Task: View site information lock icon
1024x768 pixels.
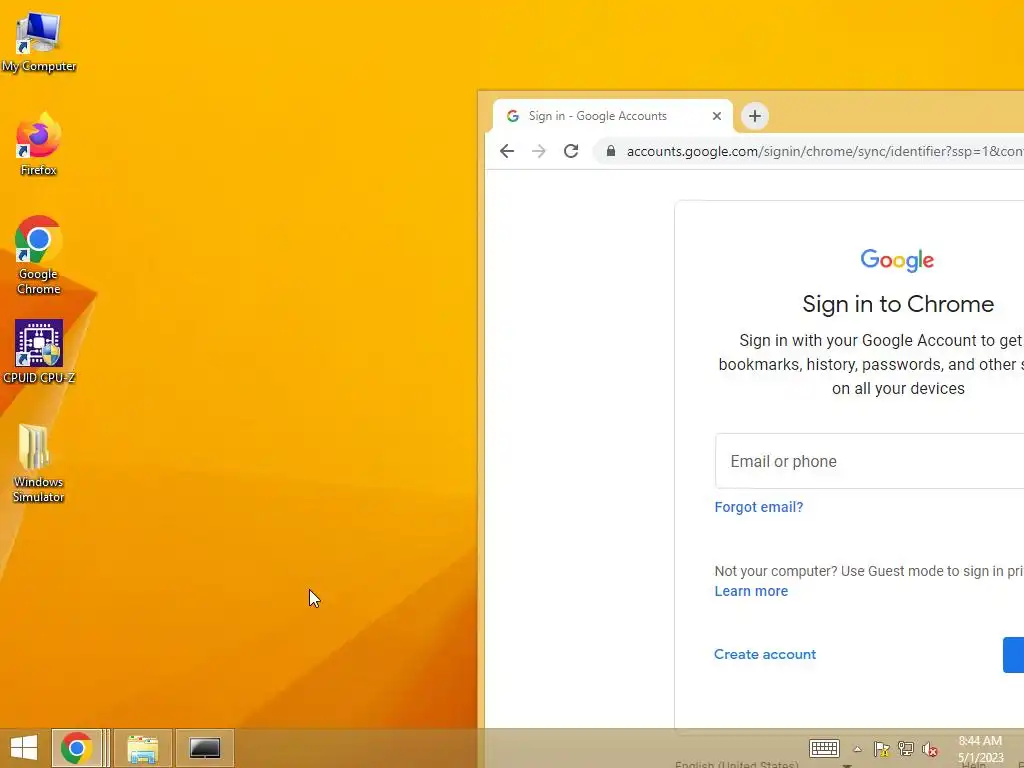Action: point(611,151)
